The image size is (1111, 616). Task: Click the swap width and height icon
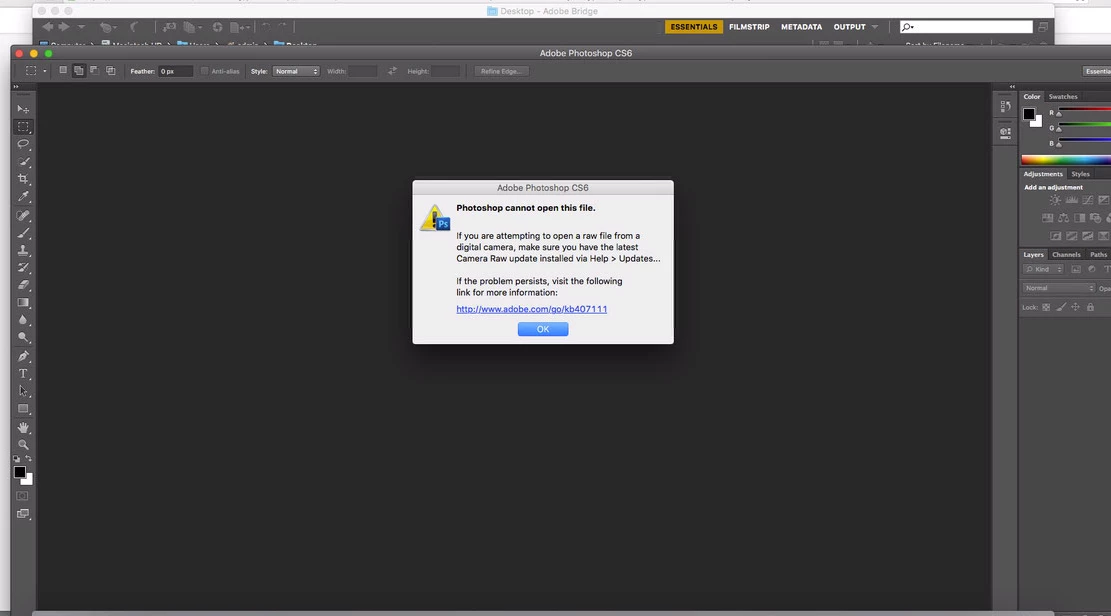(392, 71)
